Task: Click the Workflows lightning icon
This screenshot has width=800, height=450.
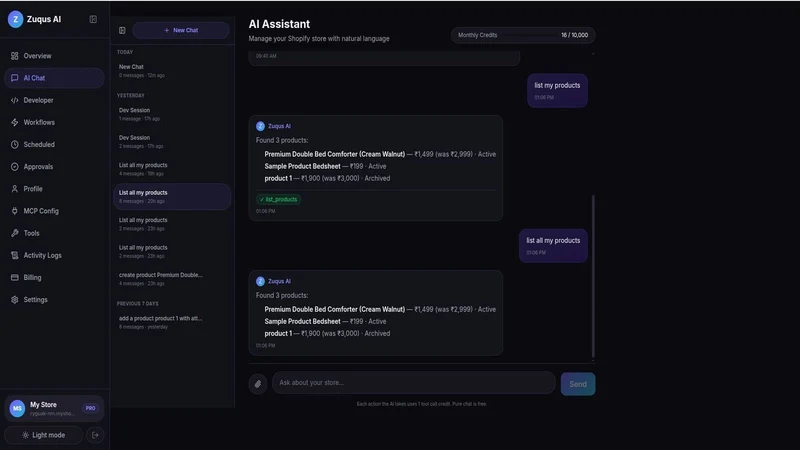Action: tap(14, 122)
